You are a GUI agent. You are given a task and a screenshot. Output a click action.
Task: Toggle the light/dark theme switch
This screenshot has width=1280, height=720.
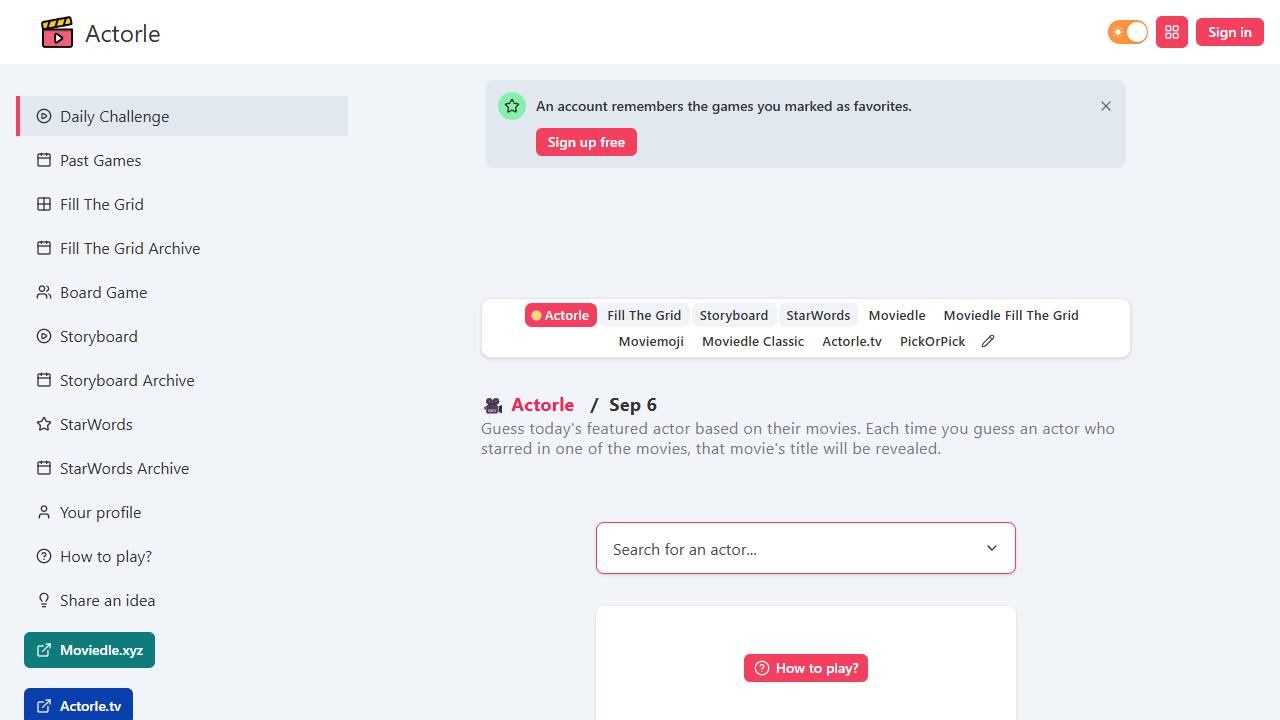coord(1128,32)
